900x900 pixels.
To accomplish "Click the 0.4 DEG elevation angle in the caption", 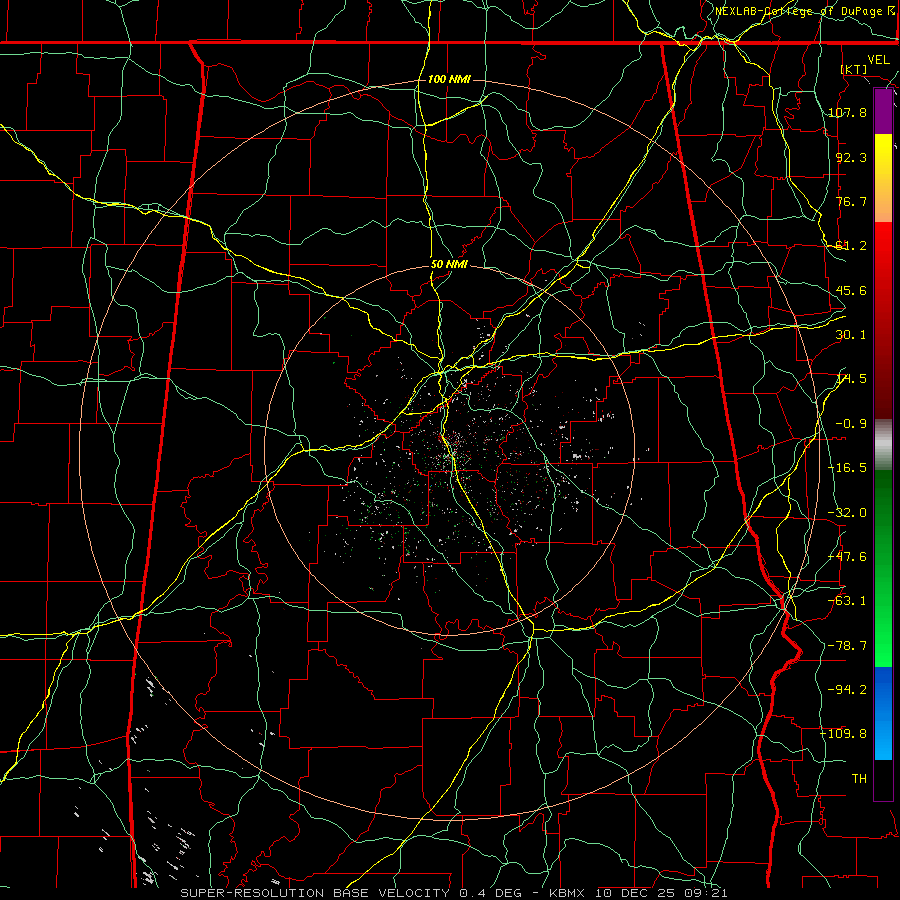I will 490,893.
